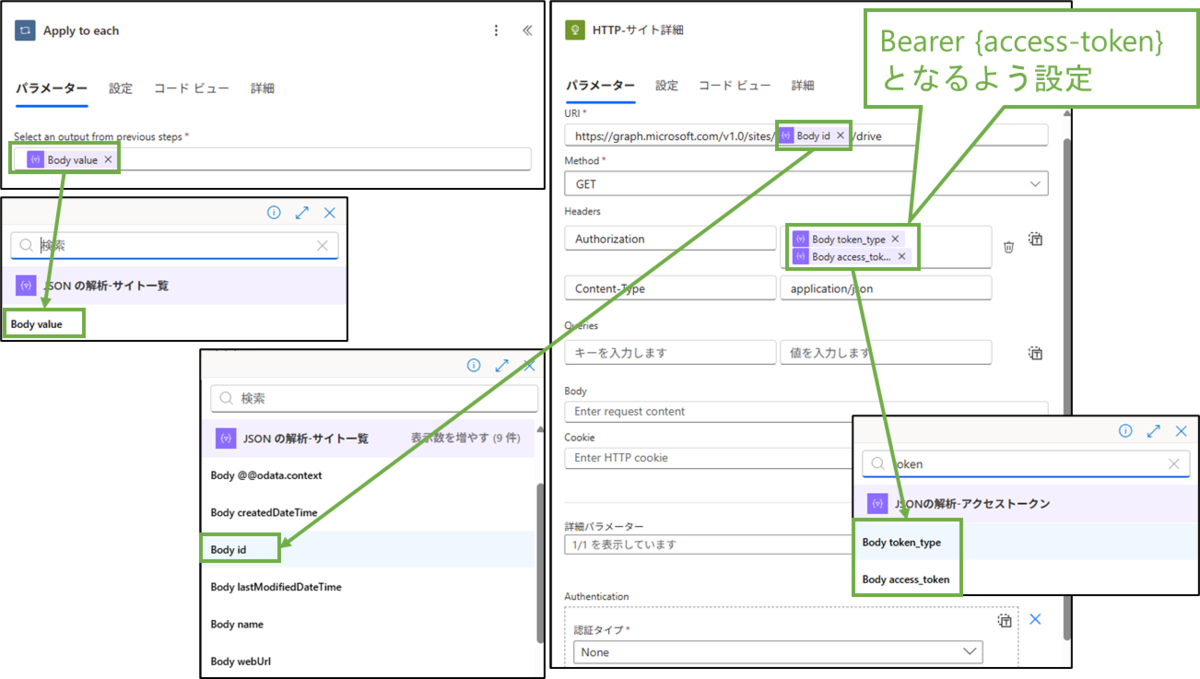Click the search field containing 'token'
Viewport: 1200px width, 679px height.
[1026, 464]
